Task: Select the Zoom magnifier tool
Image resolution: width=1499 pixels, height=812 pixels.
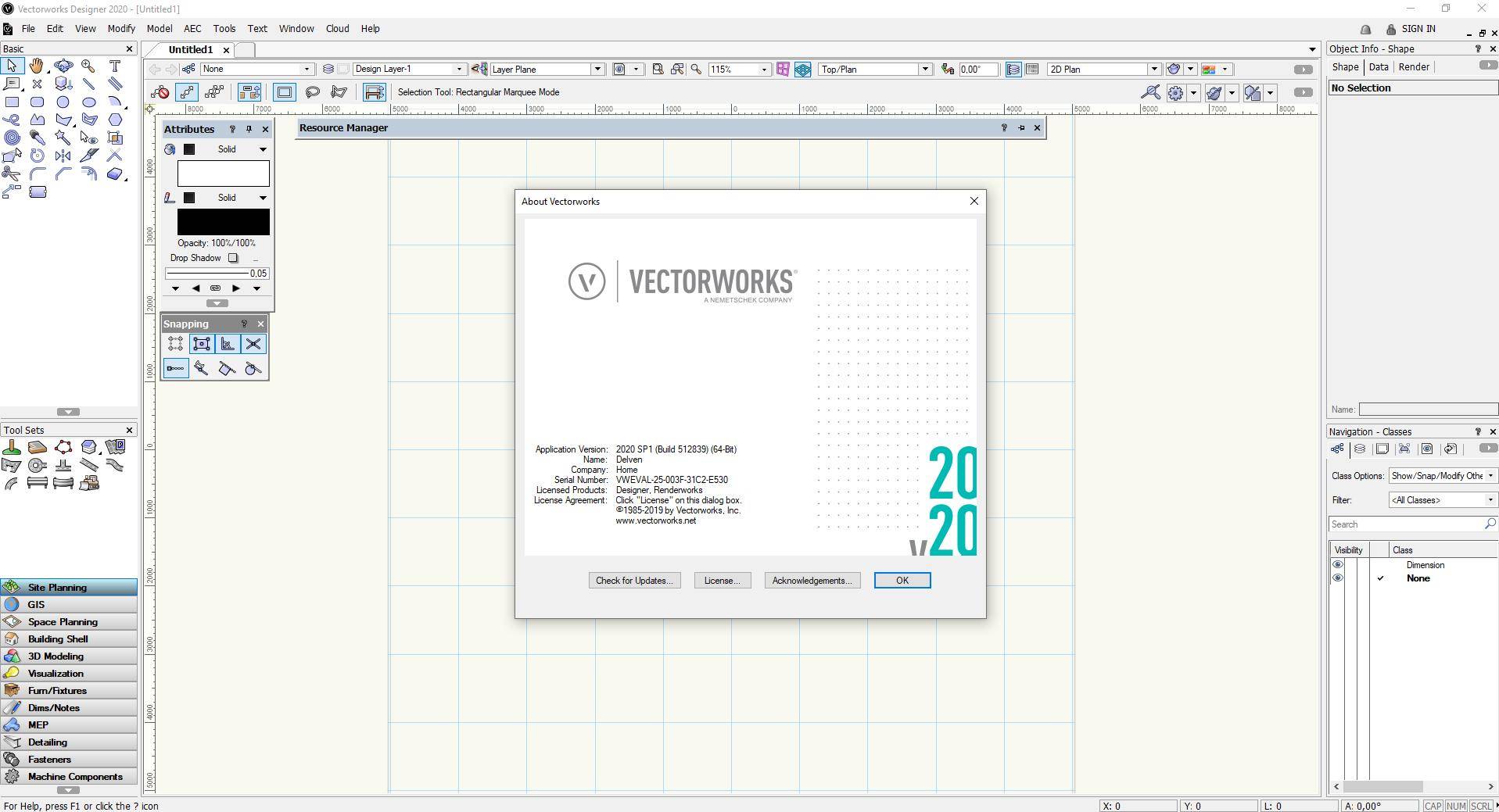Action: click(x=88, y=66)
